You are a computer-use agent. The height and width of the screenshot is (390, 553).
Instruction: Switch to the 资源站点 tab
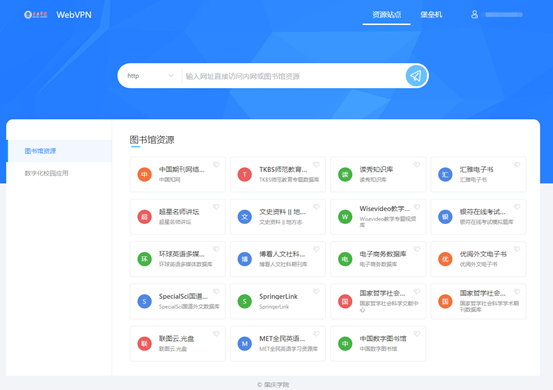[x=387, y=14]
